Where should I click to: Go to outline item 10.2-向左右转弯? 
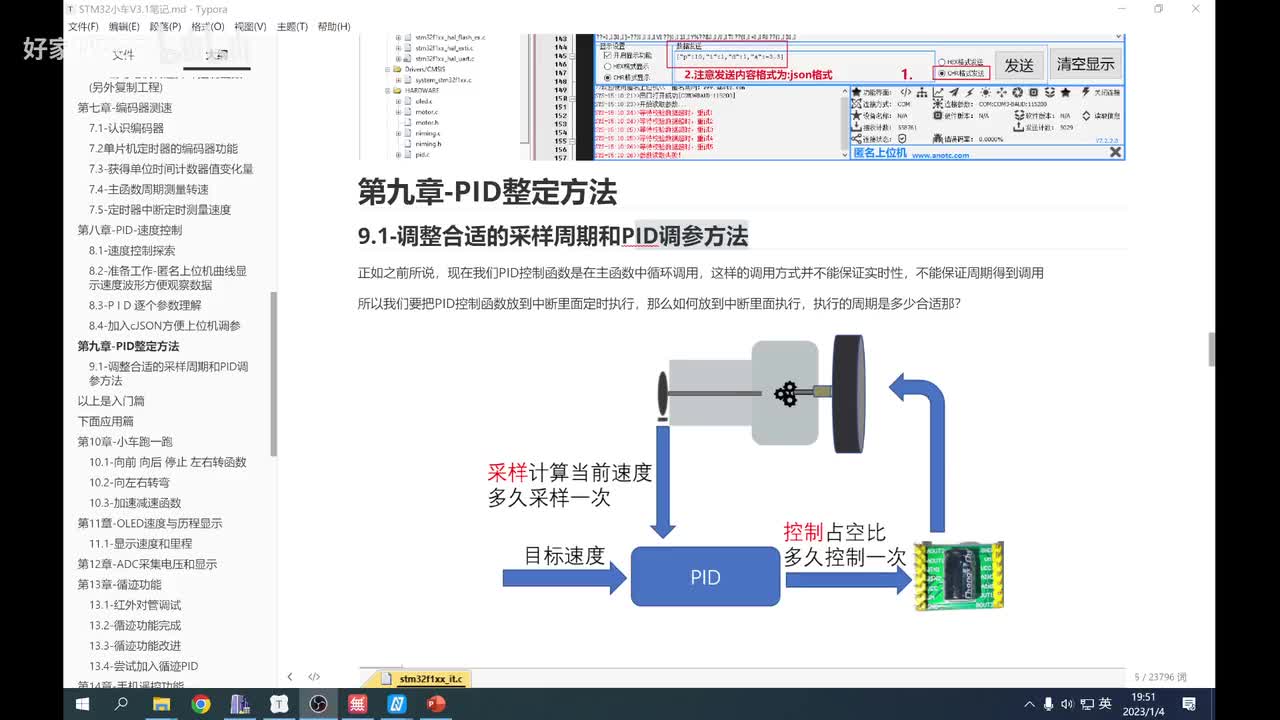129,482
